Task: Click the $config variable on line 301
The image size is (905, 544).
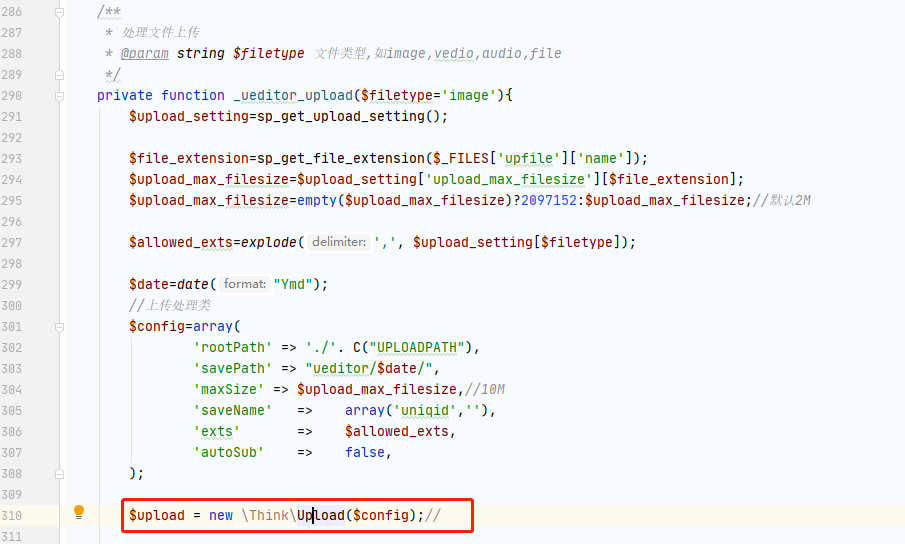Action: (x=156, y=327)
